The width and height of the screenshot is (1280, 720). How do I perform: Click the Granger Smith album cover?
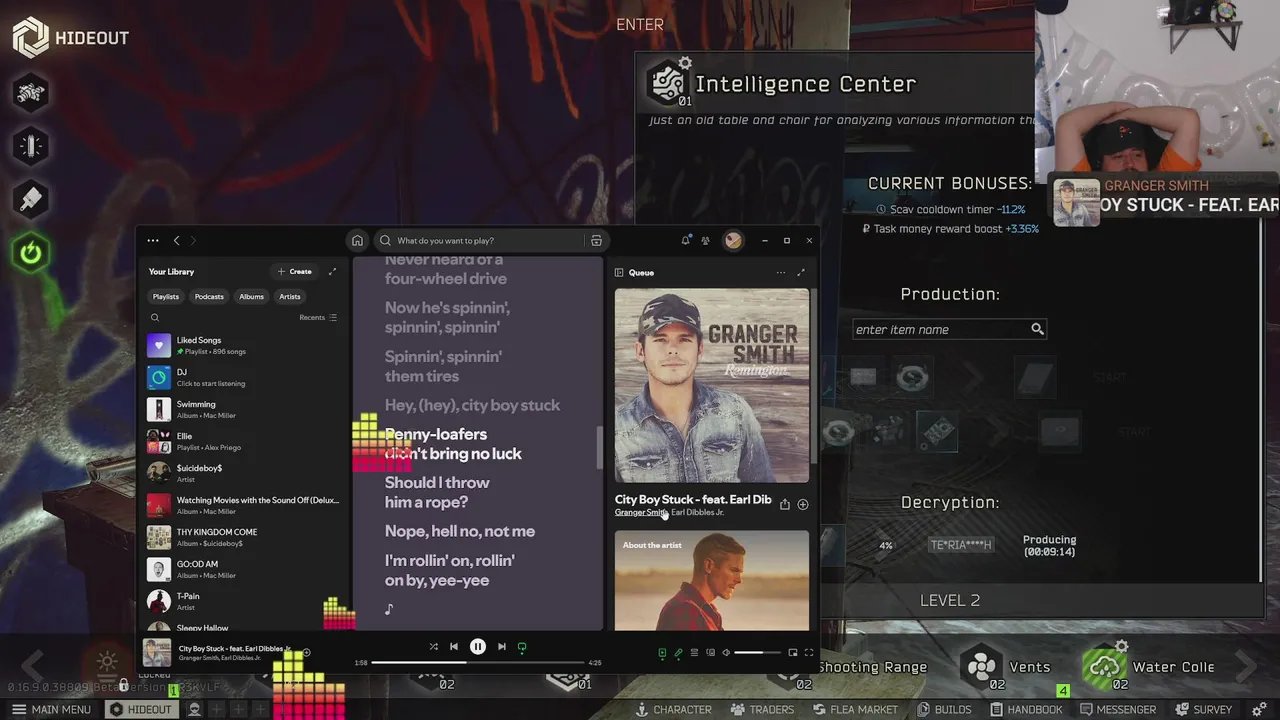point(712,385)
